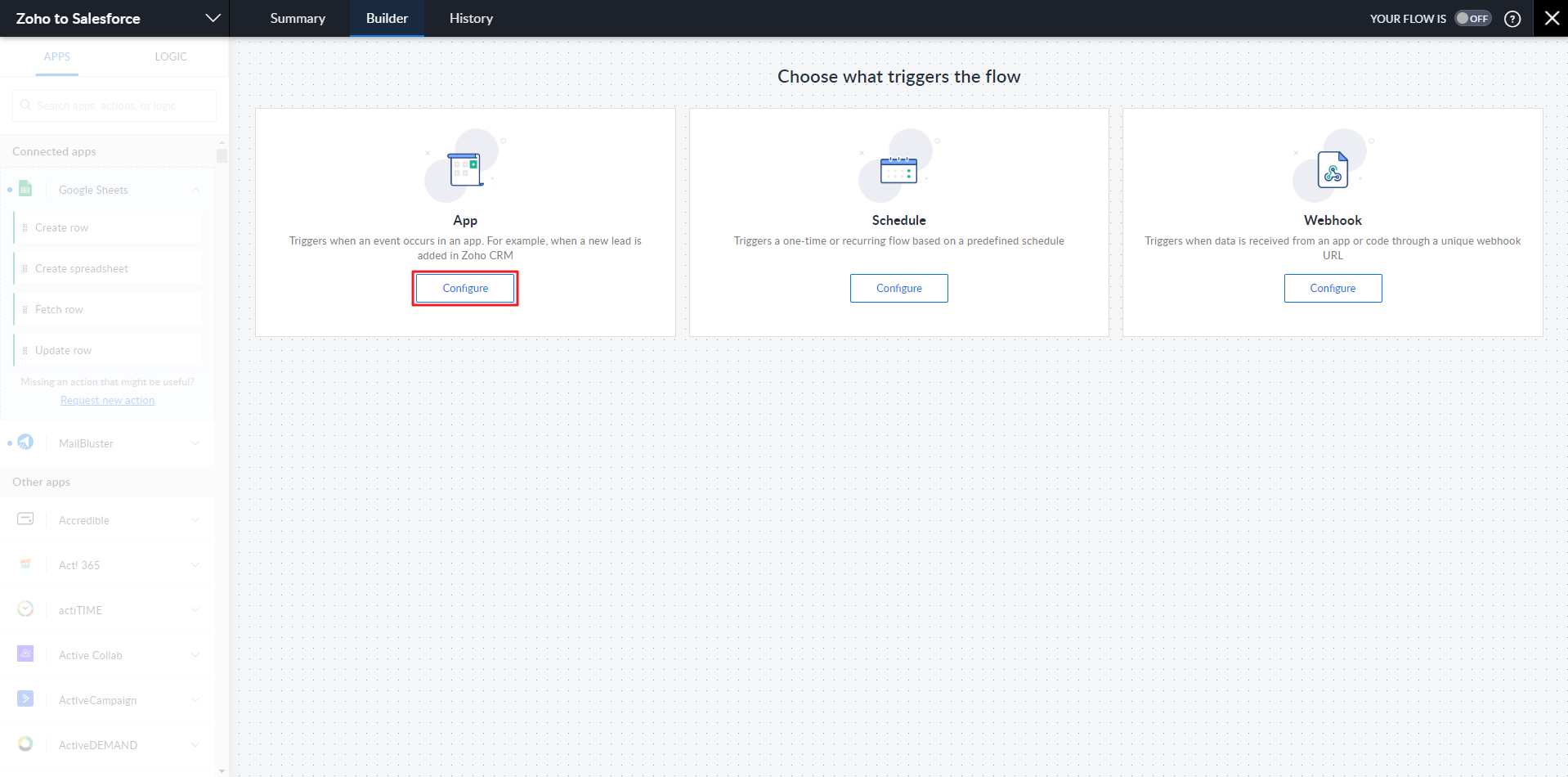
Task: Click the Request new action link
Action: [x=107, y=400]
